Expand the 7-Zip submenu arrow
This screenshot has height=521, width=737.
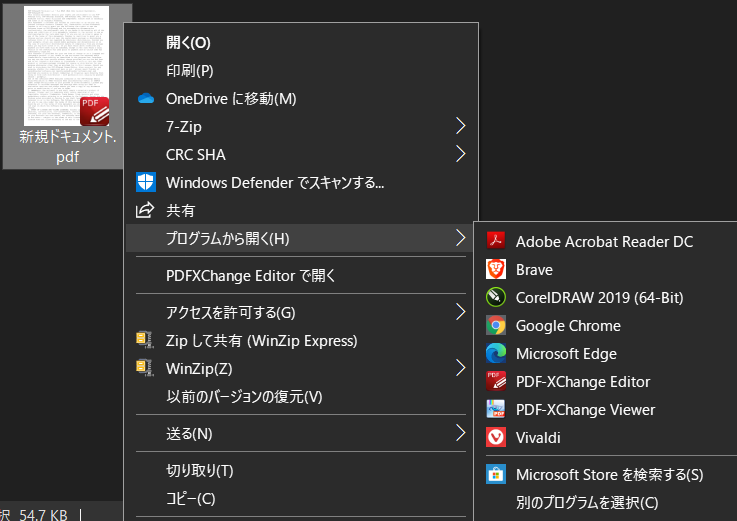[461, 126]
